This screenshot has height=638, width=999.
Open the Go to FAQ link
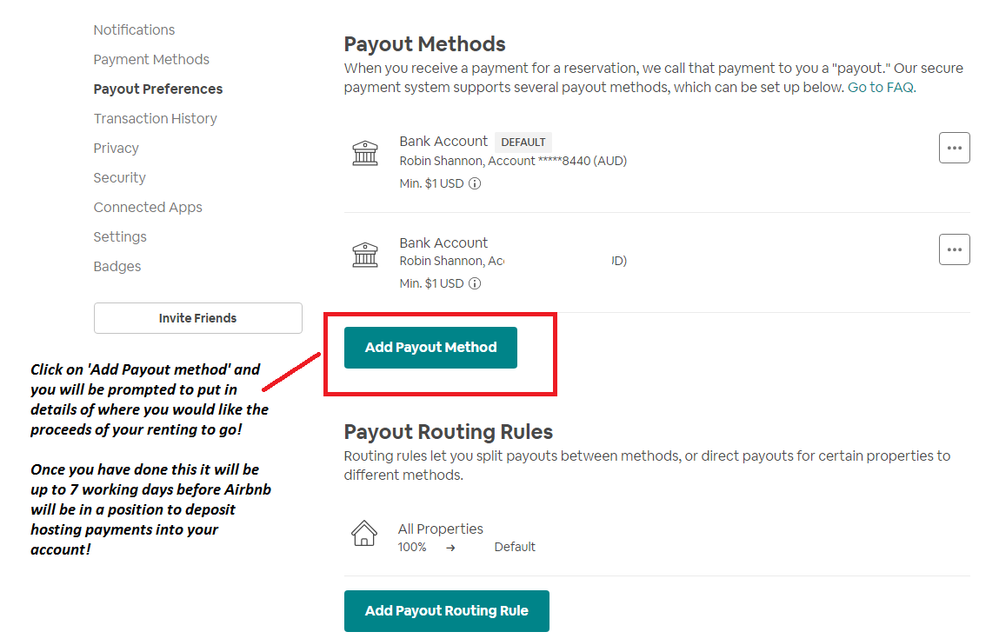[881, 87]
